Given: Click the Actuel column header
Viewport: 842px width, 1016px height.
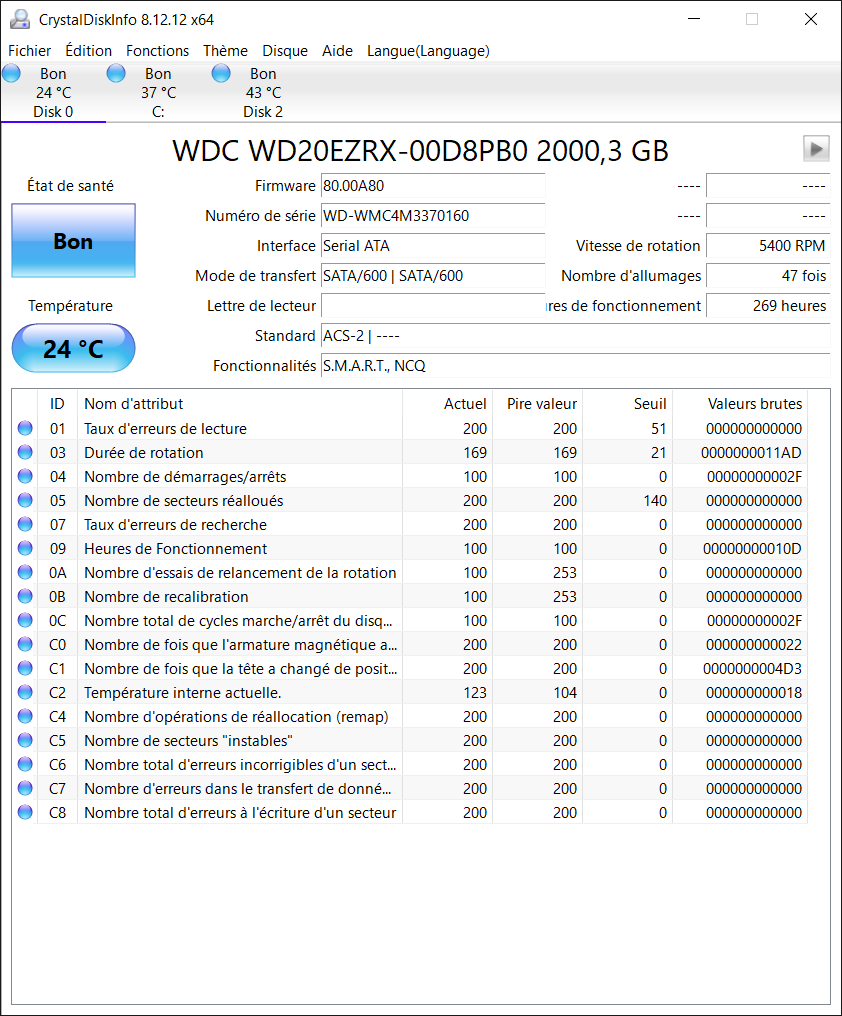Looking at the screenshot, I should tap(448, 404).
